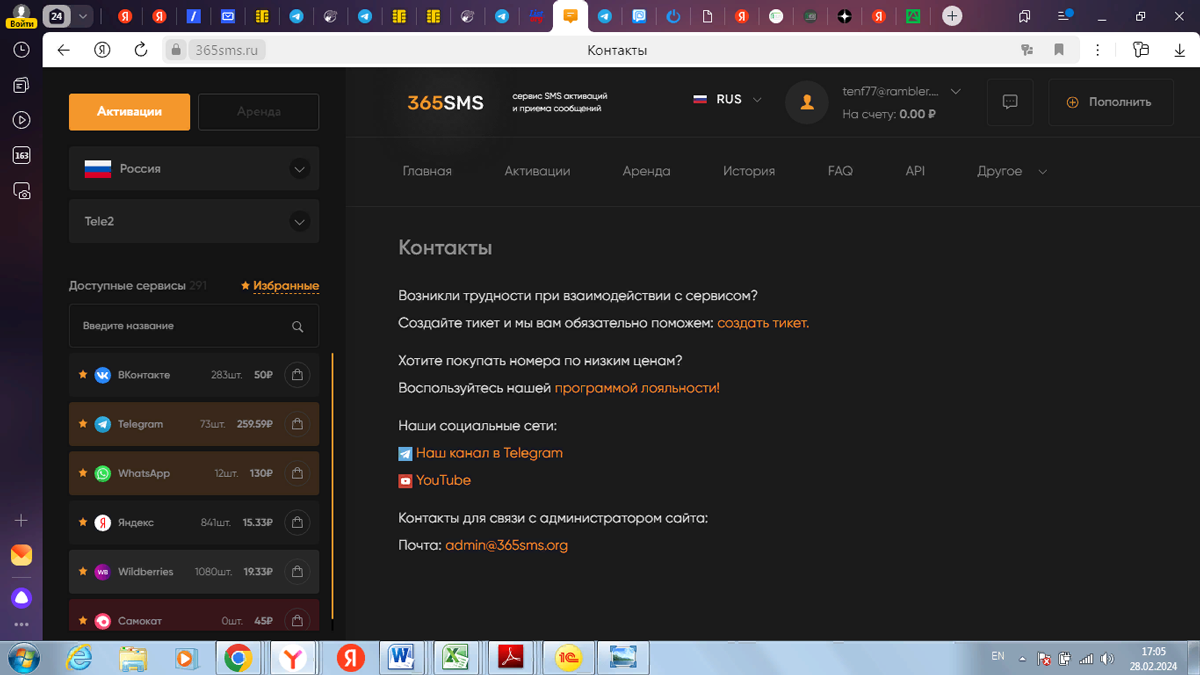Open FAQ navigation item
The height and width of the screenshot is (675, 1200).
(840, 171)
